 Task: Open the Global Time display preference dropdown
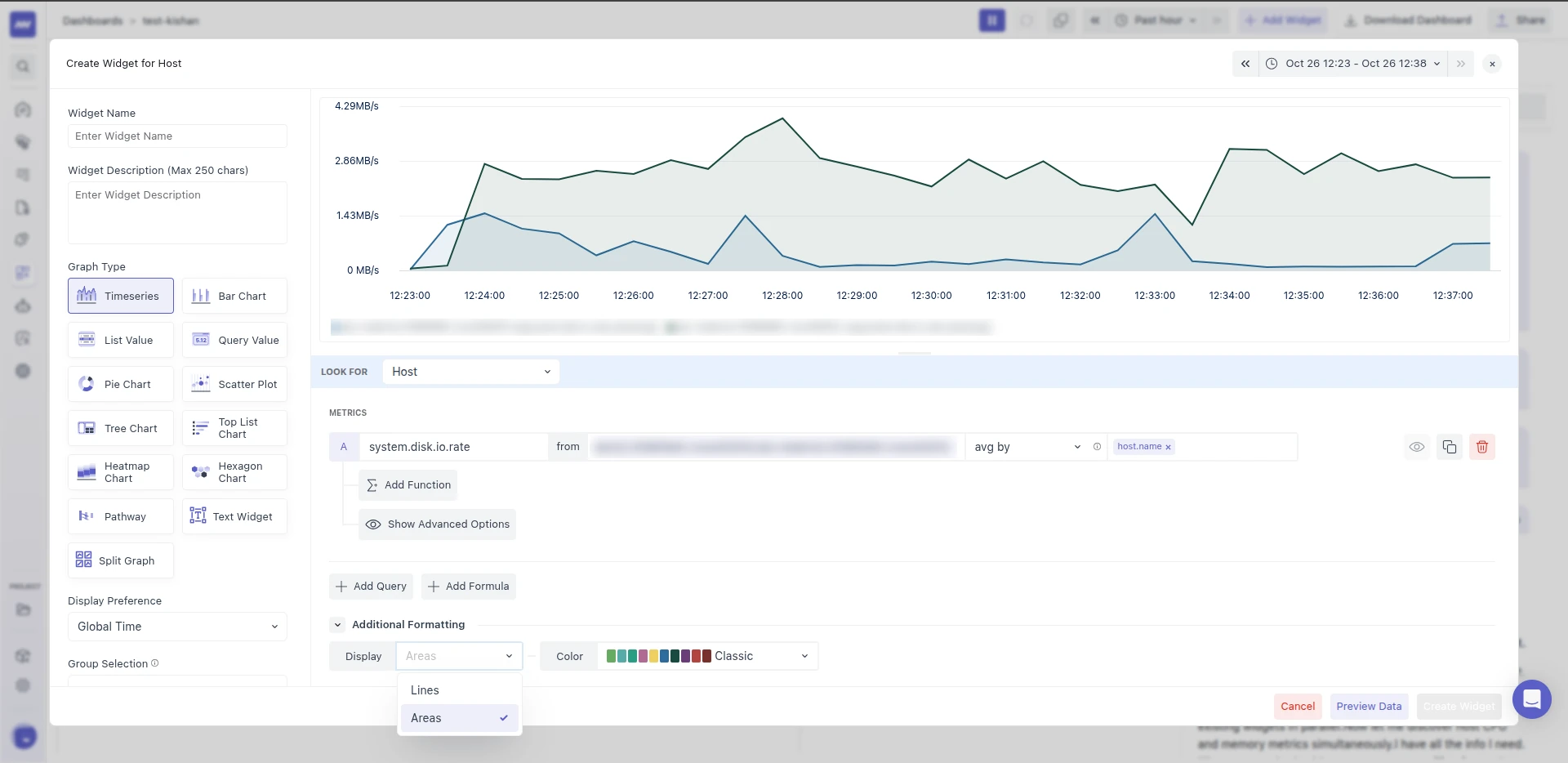point(177,627)
